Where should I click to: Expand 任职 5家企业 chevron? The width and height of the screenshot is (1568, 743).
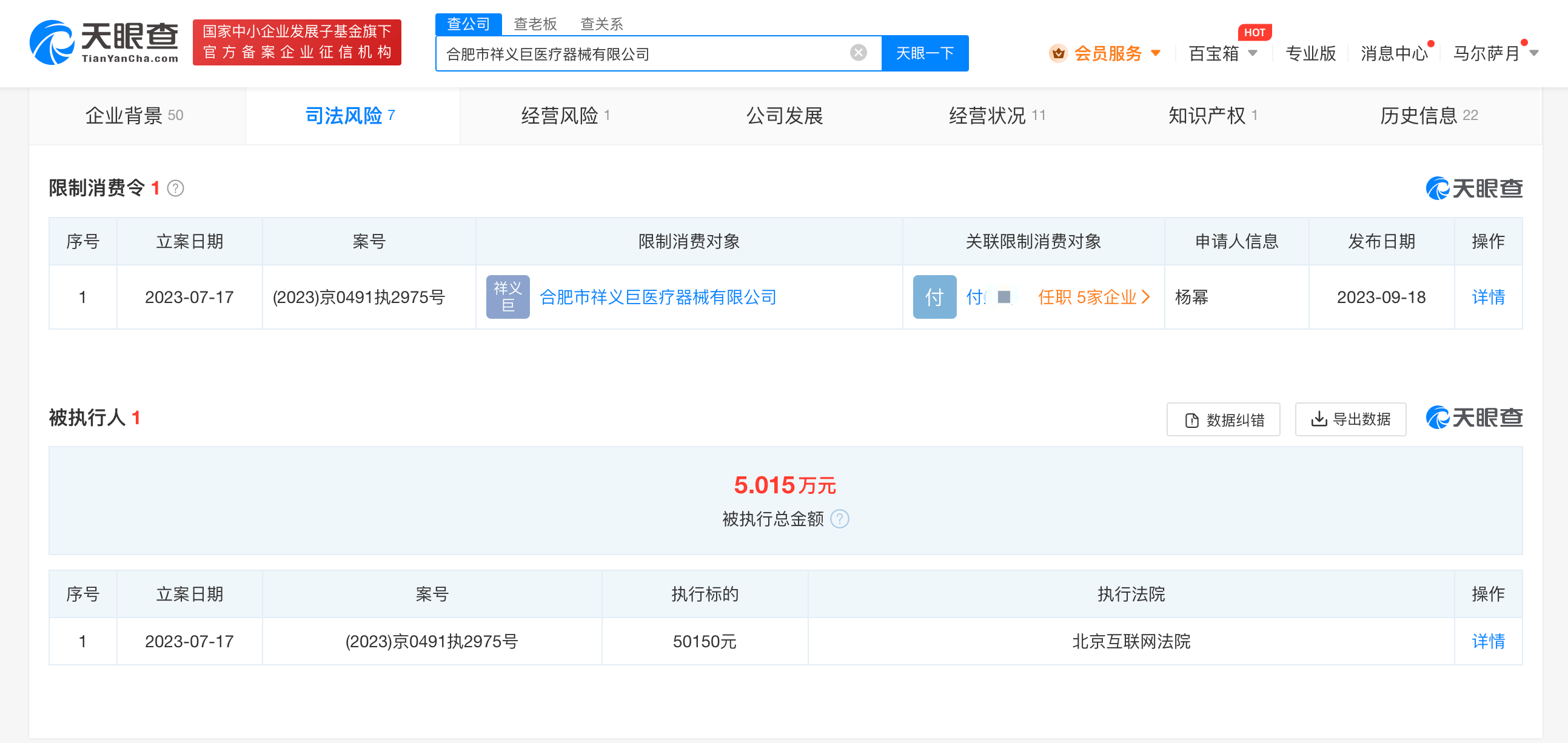(1146, 297)
